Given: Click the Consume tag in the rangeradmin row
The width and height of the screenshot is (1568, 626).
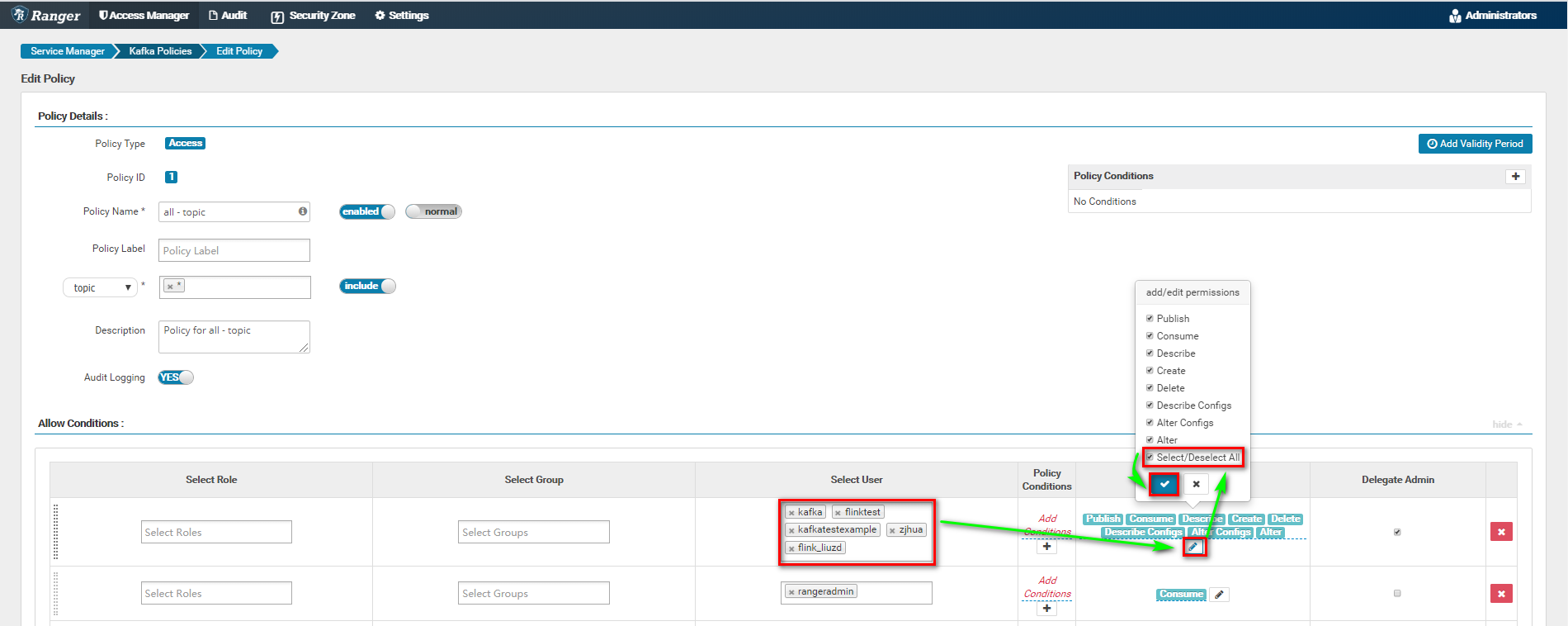Looking at the screenshot, I should pos(1181,595).
